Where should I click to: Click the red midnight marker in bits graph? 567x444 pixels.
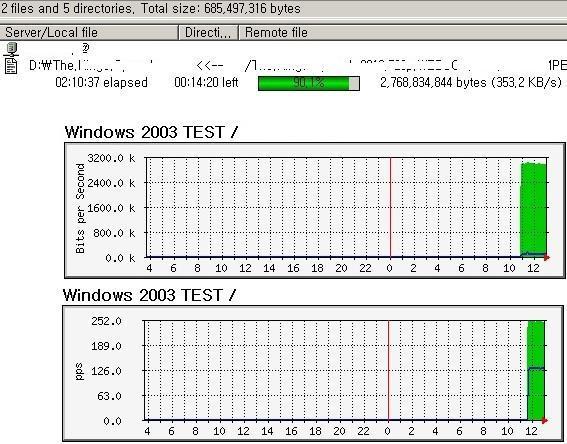pos(390,208)
